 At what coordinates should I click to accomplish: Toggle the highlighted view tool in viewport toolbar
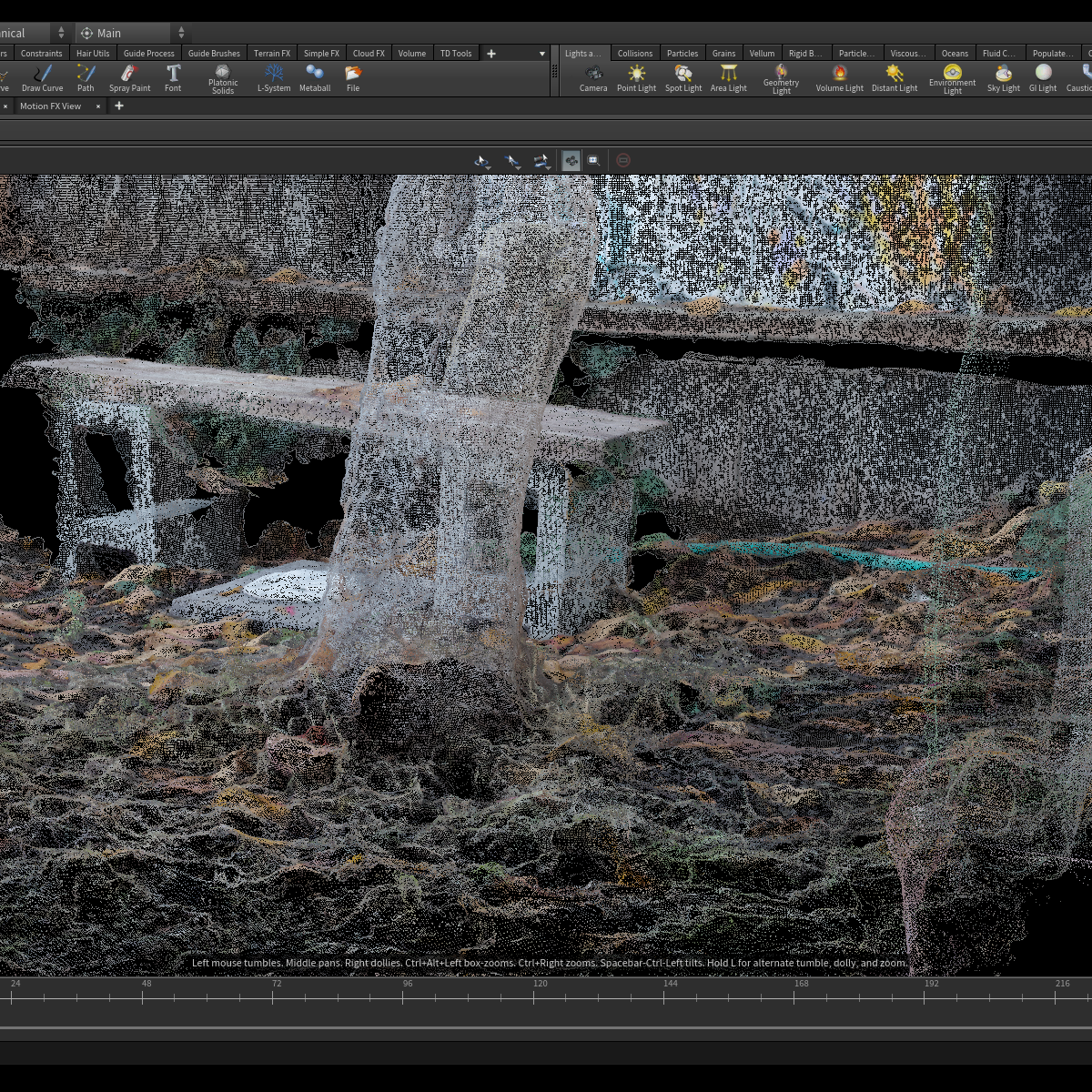coord(571,160)
